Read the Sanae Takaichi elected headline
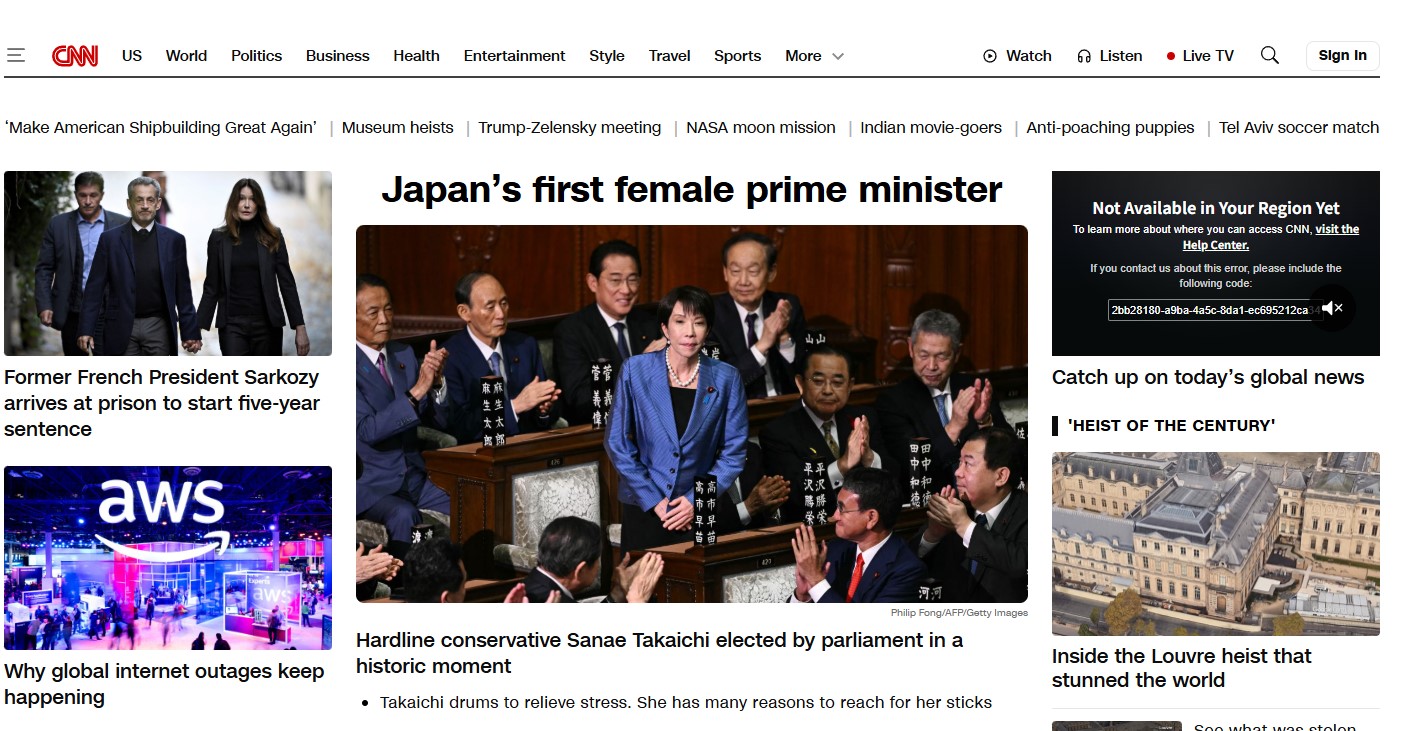Image resolution: width=1411 pixels, height=731 pixels. tap(659, 653)
